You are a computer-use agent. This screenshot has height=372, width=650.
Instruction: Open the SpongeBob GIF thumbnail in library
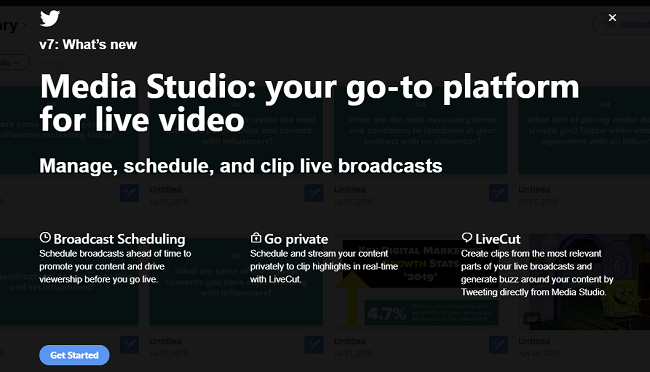[584, 282]
